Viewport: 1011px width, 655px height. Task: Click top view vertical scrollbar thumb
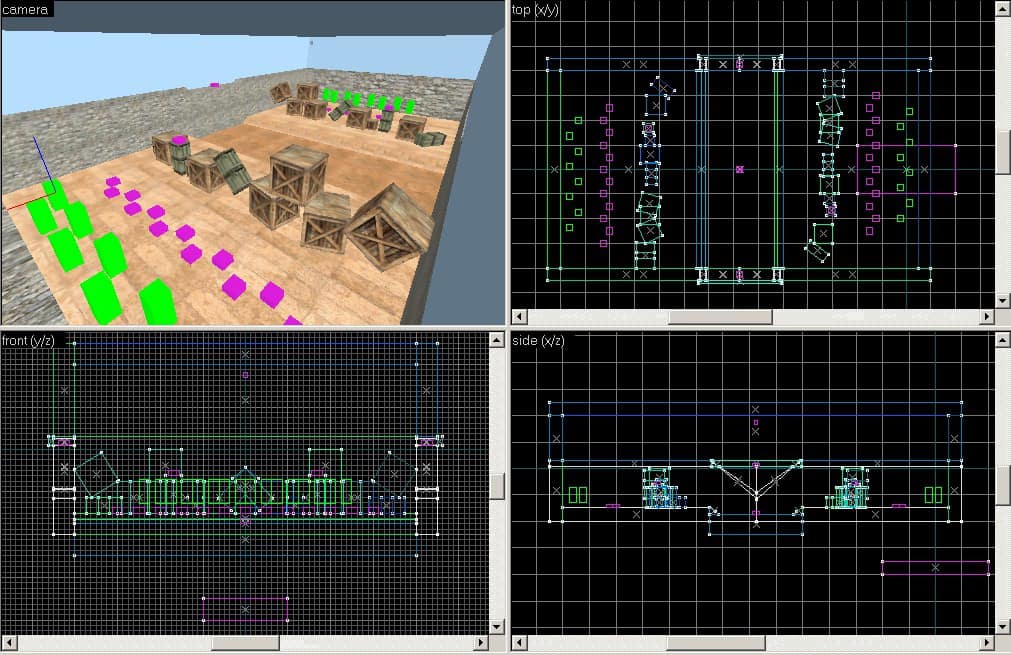[x=1003, y=152]
